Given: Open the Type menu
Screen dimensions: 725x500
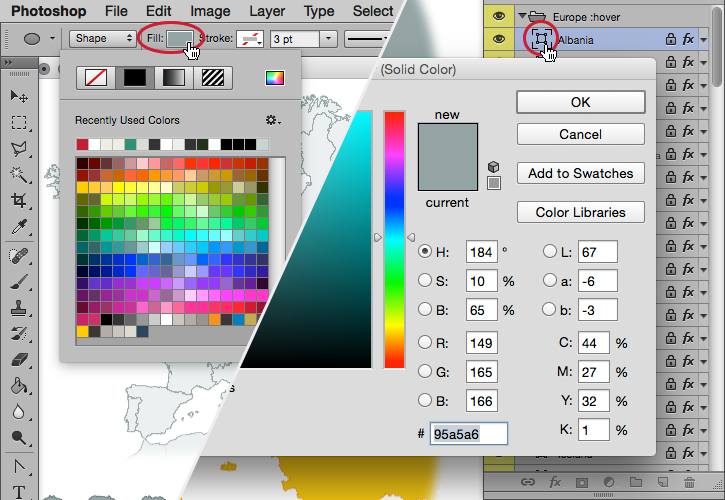Looking at the screenshot, I should click(319, 11).
